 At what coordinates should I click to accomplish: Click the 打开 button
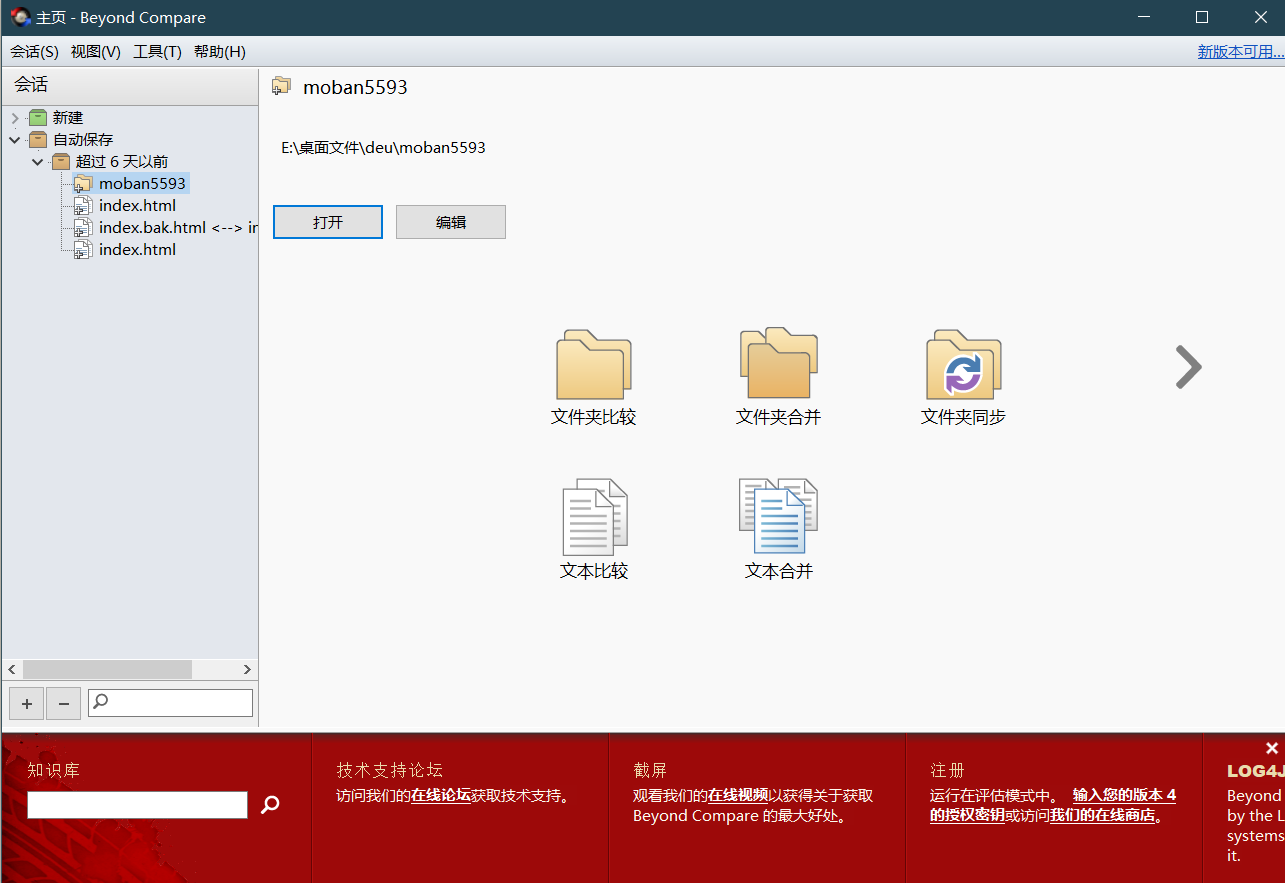(x=328, y=222)
